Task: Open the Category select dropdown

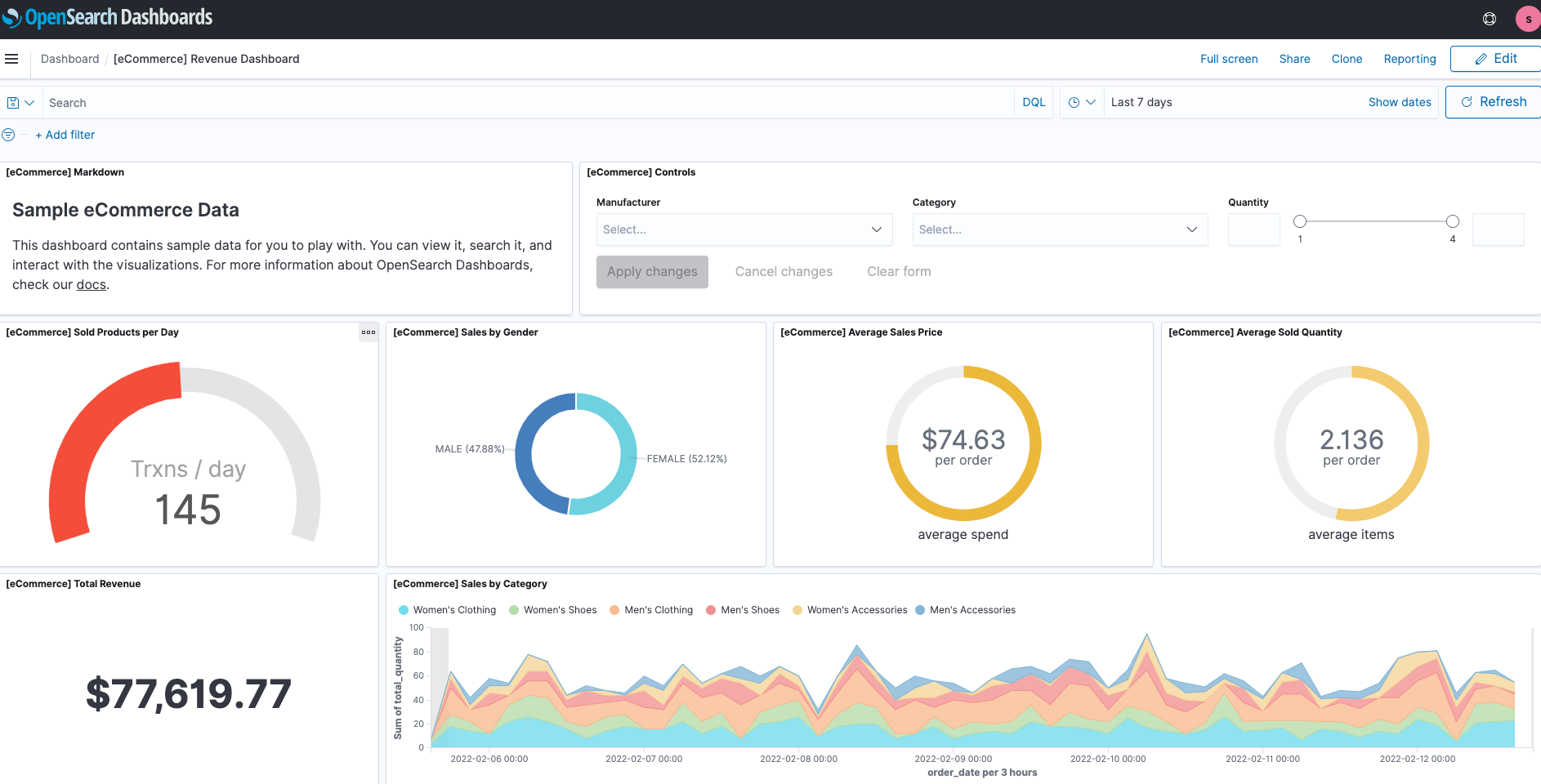Action: click(1059, 229)
